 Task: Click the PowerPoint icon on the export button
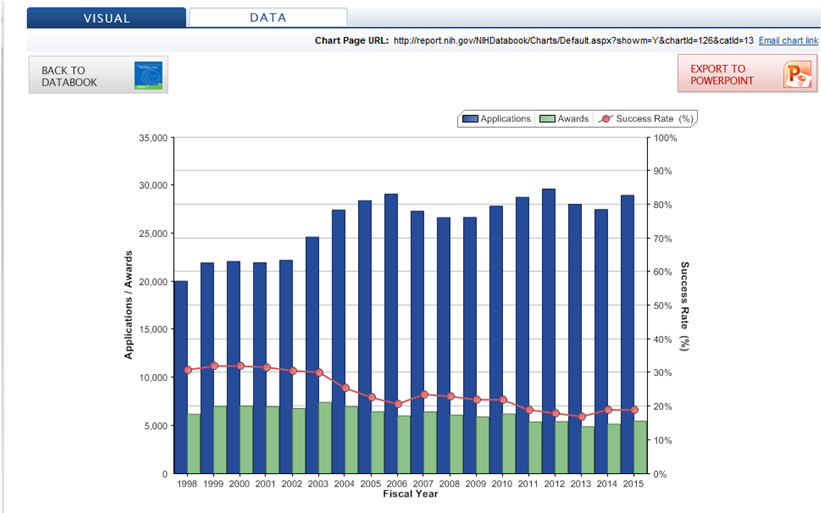pyautogui.click(x=798, y=75)
